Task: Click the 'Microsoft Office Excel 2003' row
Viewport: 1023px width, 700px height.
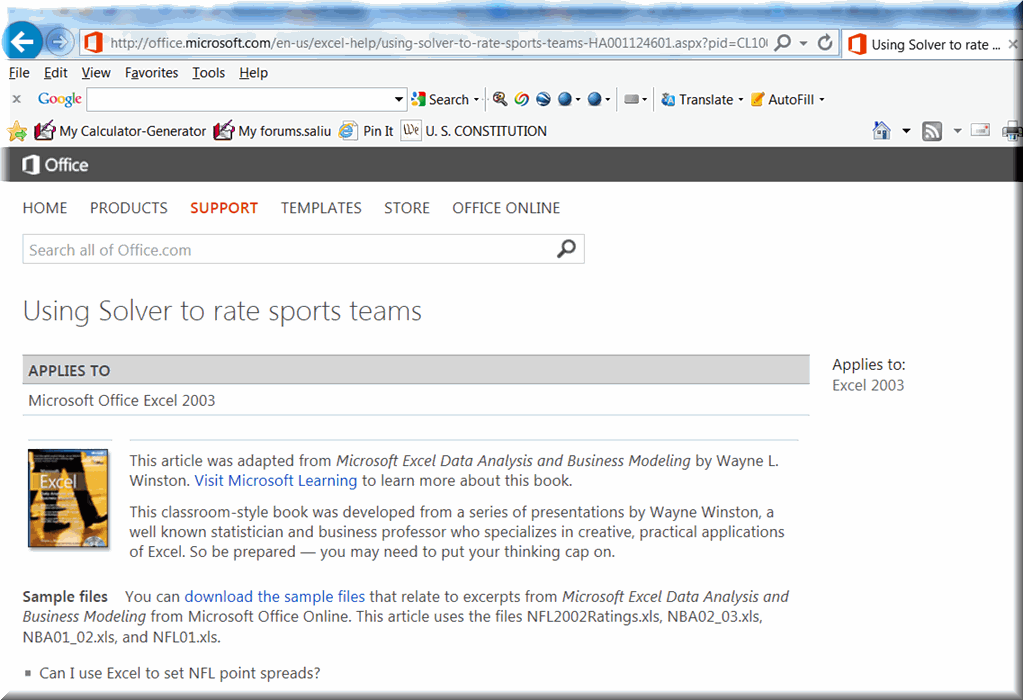Action: 416,401
